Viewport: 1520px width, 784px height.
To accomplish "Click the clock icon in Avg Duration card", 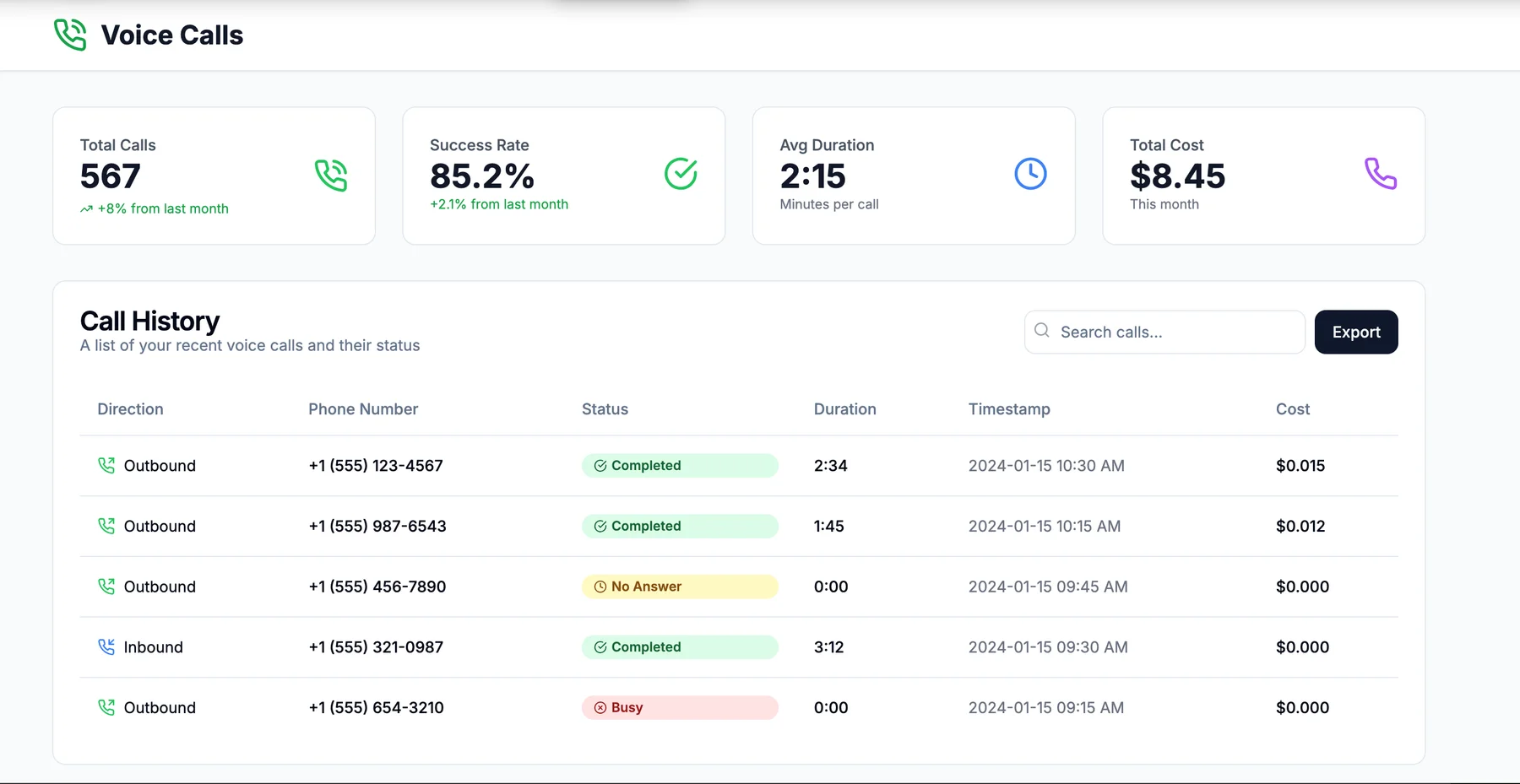I will coord(1030,174).
